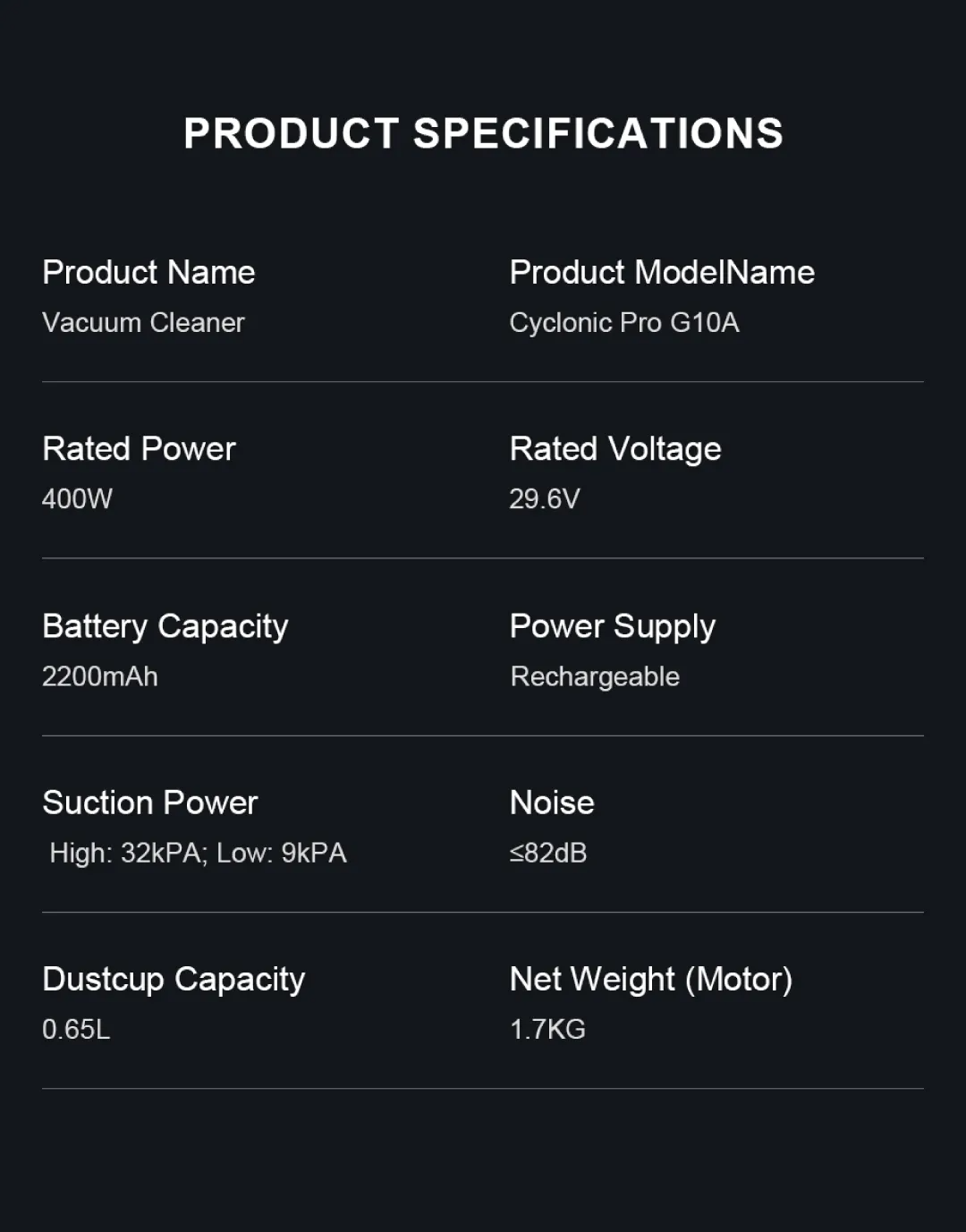Image resolution: width=966 pixels, height=1232 pixels.
Task: Select the High 32kPA Low 9kPA text
Action: (198, 853)
